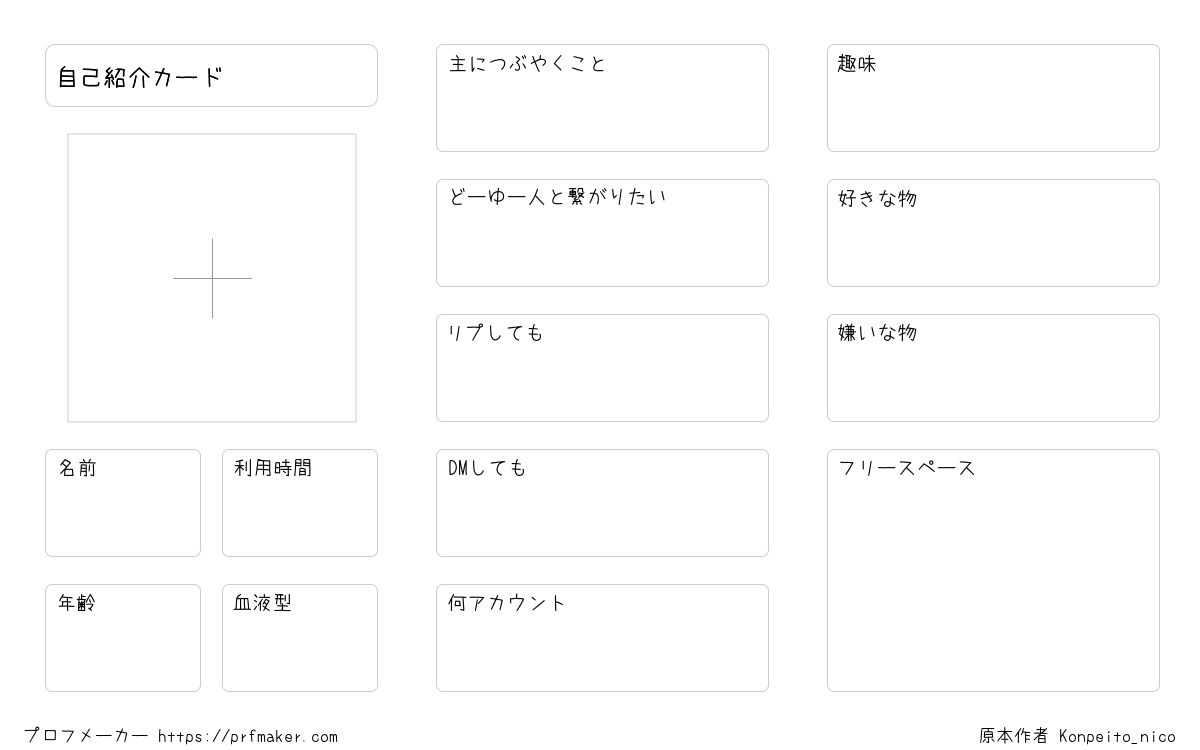This screenshot has height=750, width=1200.
Task: Select the 利用時間 box
Action: point(300,503)
